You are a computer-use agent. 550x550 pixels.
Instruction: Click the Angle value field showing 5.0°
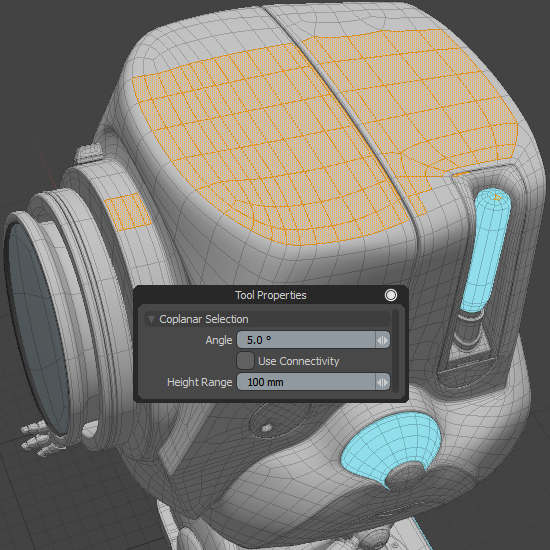point(306,340)
